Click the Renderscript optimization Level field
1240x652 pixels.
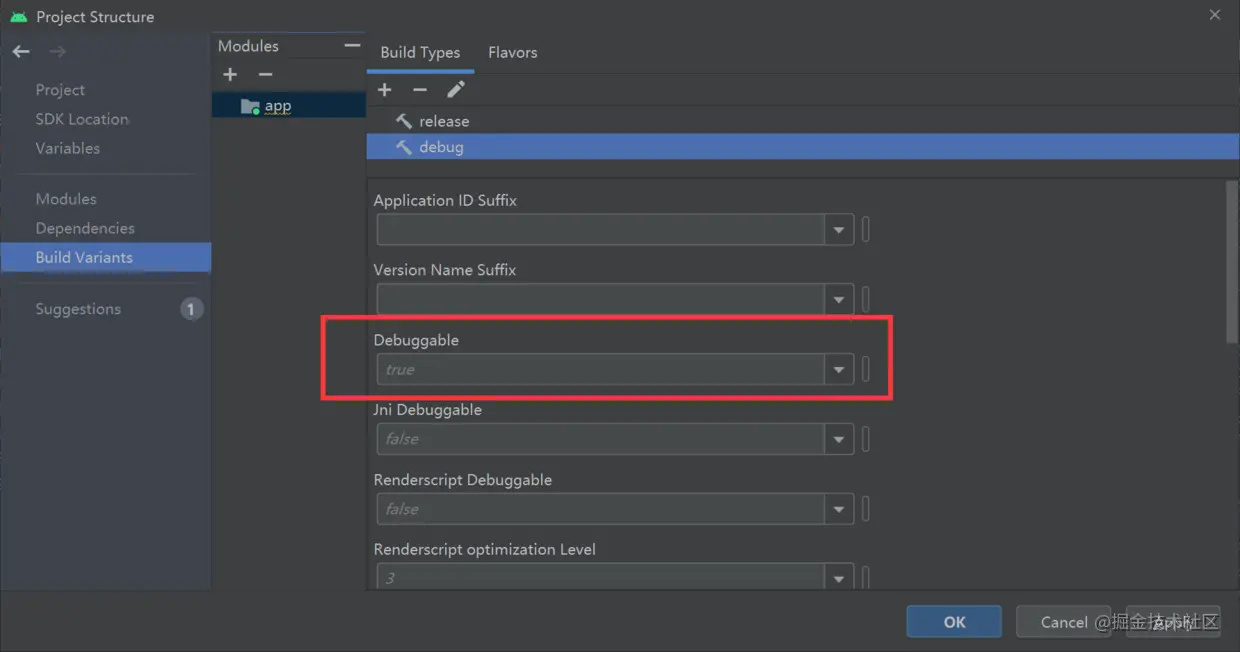(601, 577)
